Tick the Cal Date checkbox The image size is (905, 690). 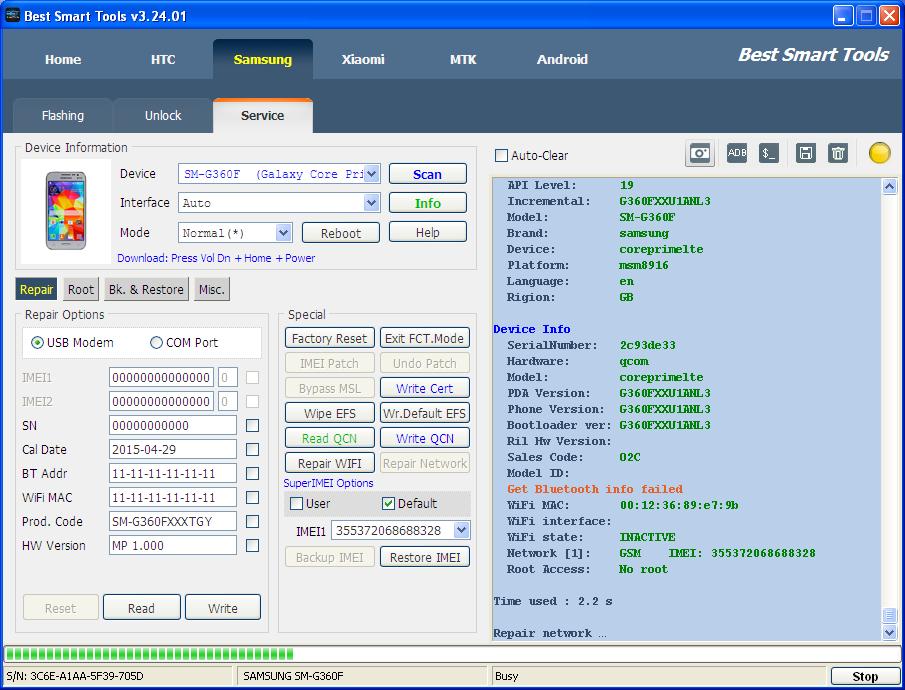pyautogui.click(x=252, y=449)
